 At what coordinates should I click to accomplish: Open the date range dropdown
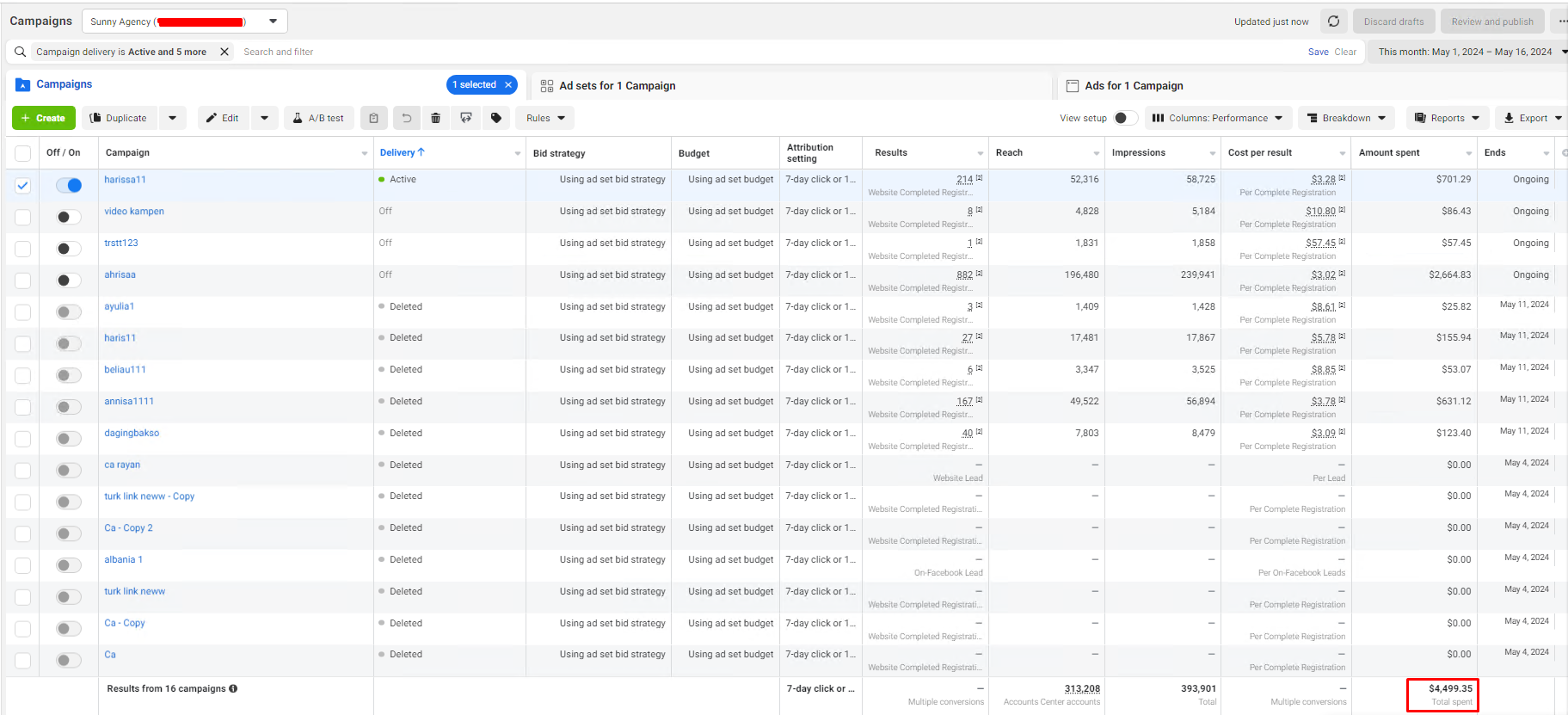pyautogui.click(x=1469, y=52)
